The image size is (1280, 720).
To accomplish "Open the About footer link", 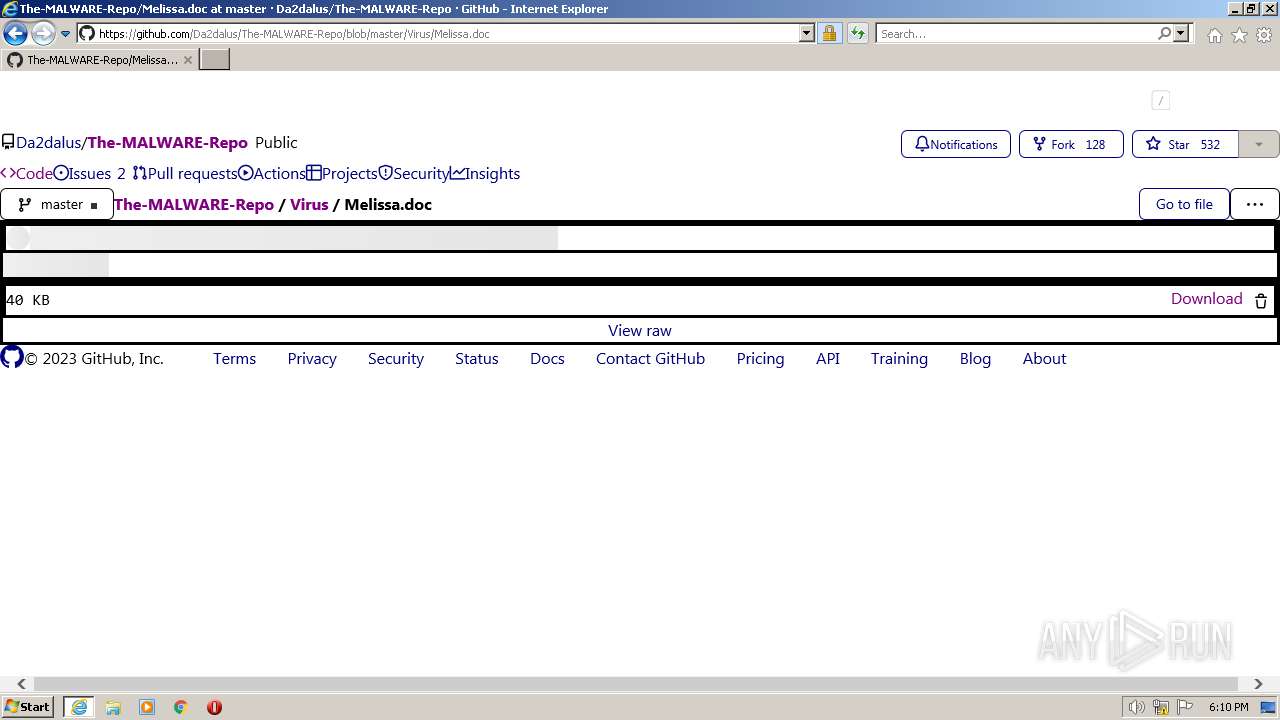I will pyautogui.click(x=1044, y=359).
